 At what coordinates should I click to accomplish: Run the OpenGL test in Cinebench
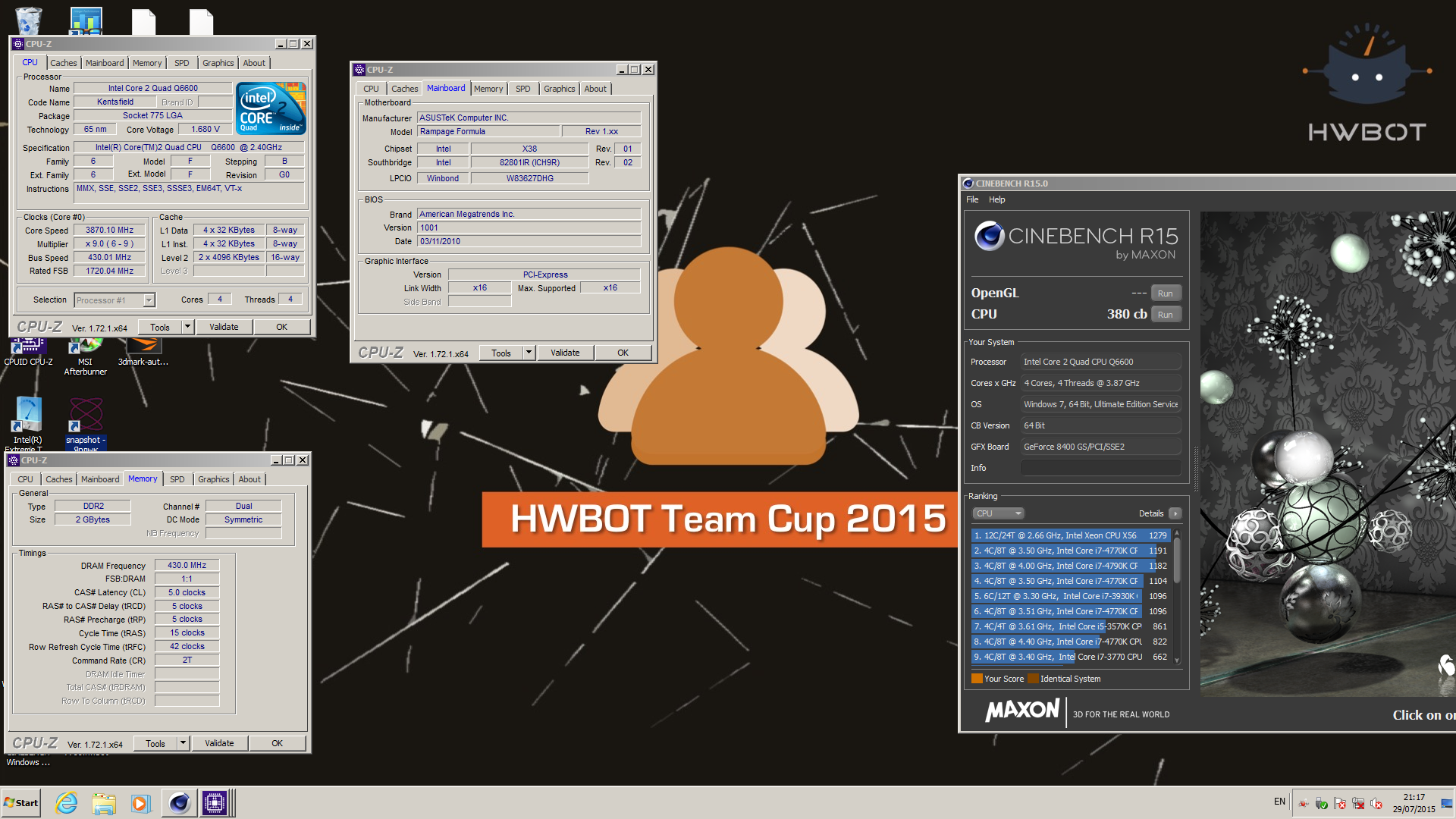1166,293
